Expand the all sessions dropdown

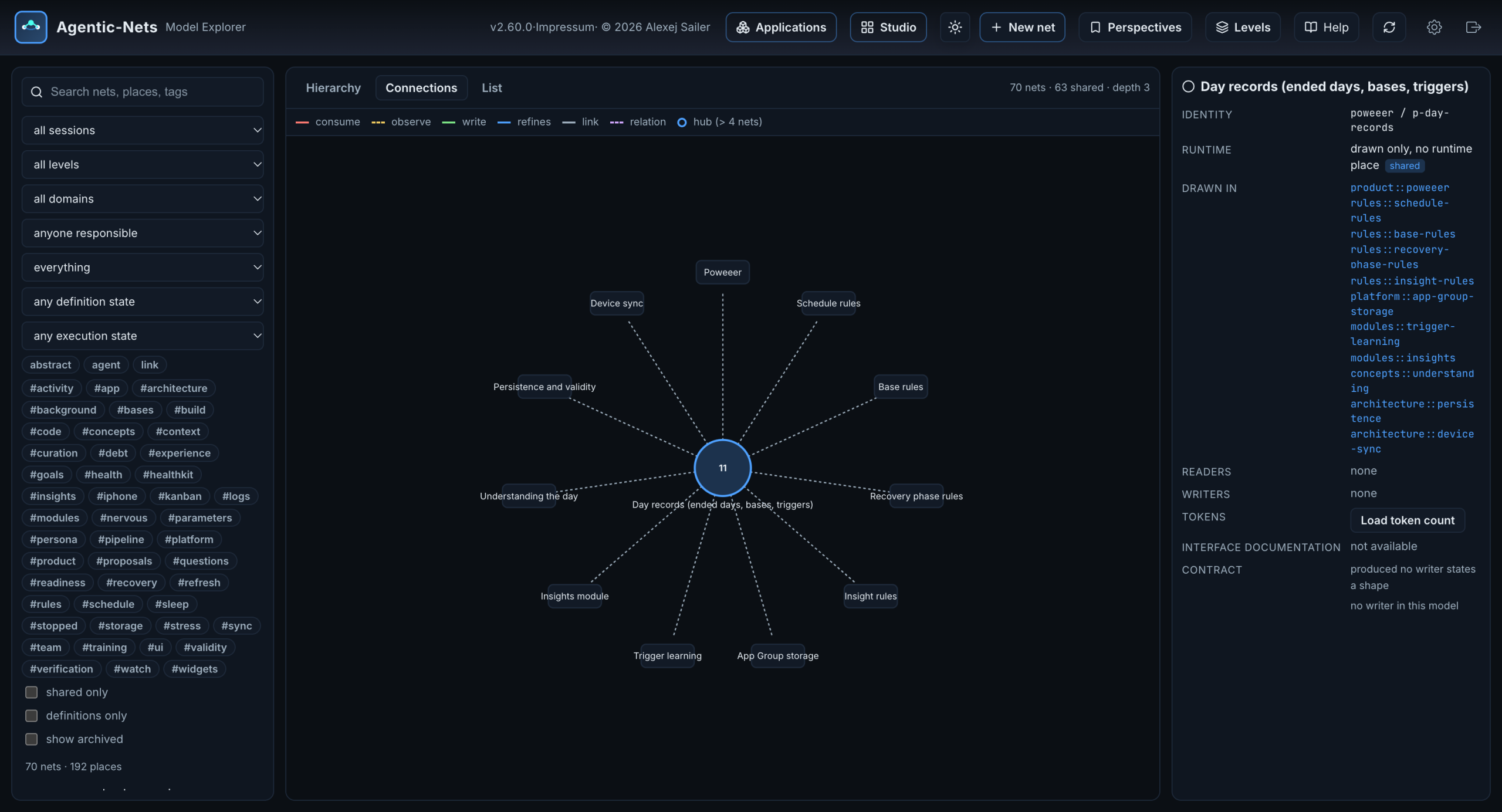point(143,130)
